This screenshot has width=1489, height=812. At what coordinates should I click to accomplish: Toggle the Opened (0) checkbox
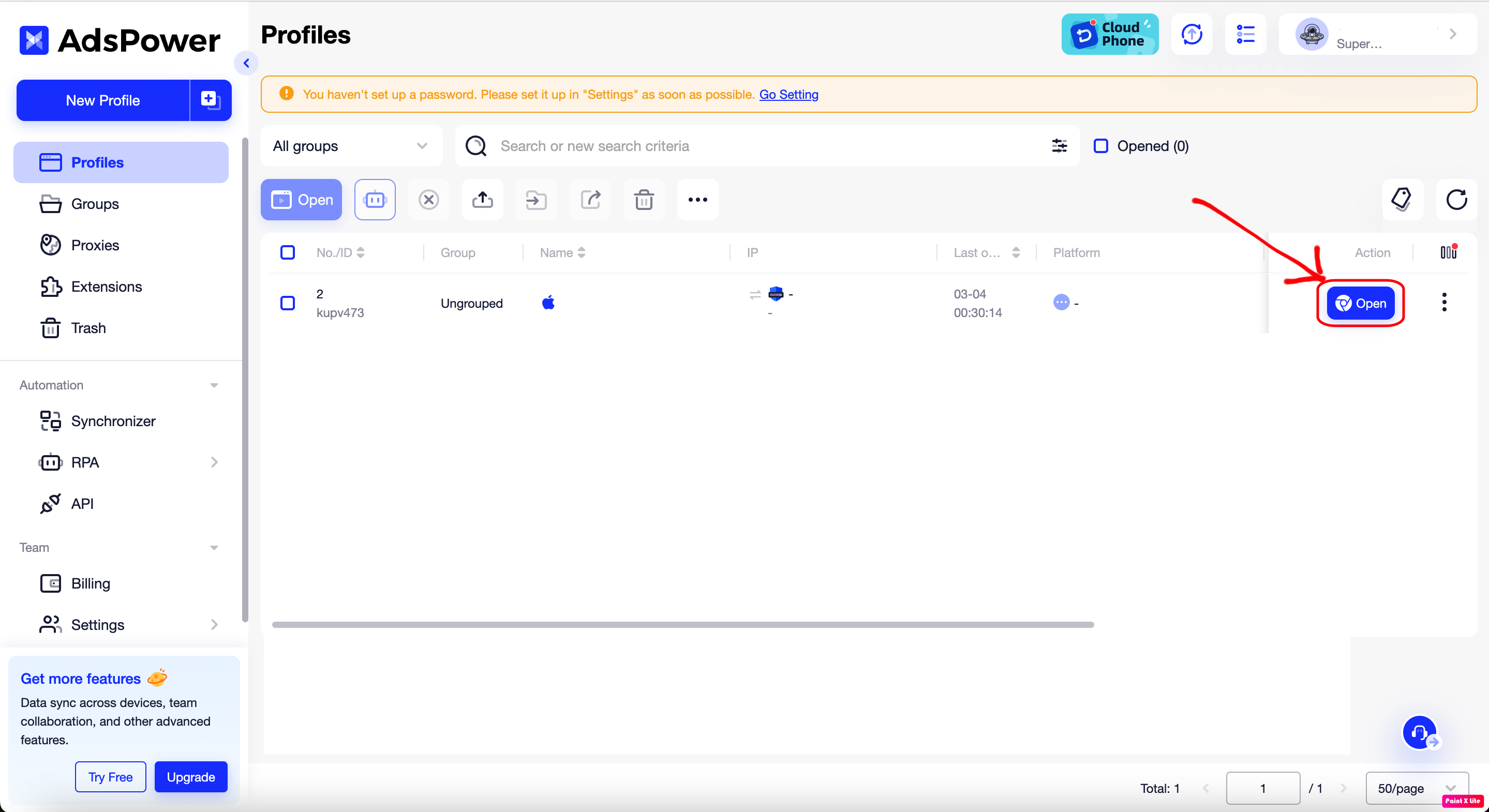point(1100,146)
